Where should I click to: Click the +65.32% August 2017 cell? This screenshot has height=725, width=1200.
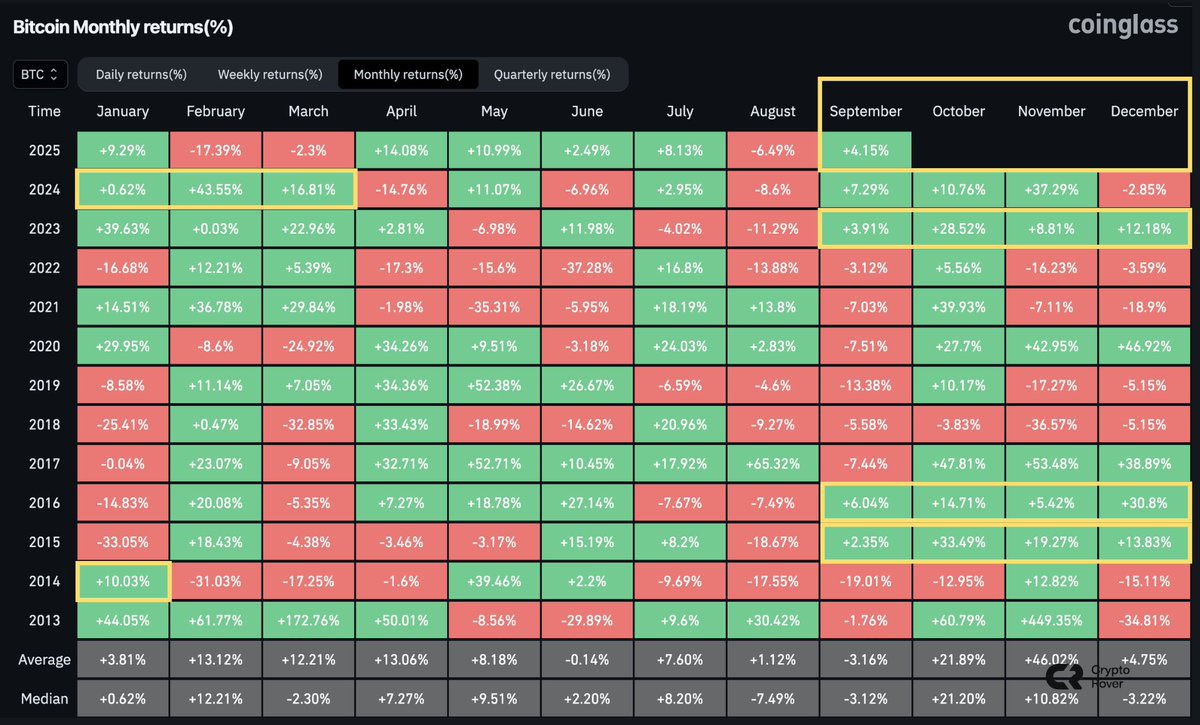click(772, 463)
